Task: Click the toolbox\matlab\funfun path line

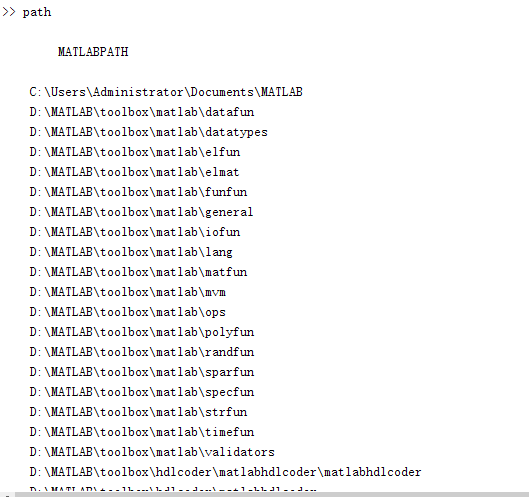Action: pyautogui.click(x=138, y=192)
